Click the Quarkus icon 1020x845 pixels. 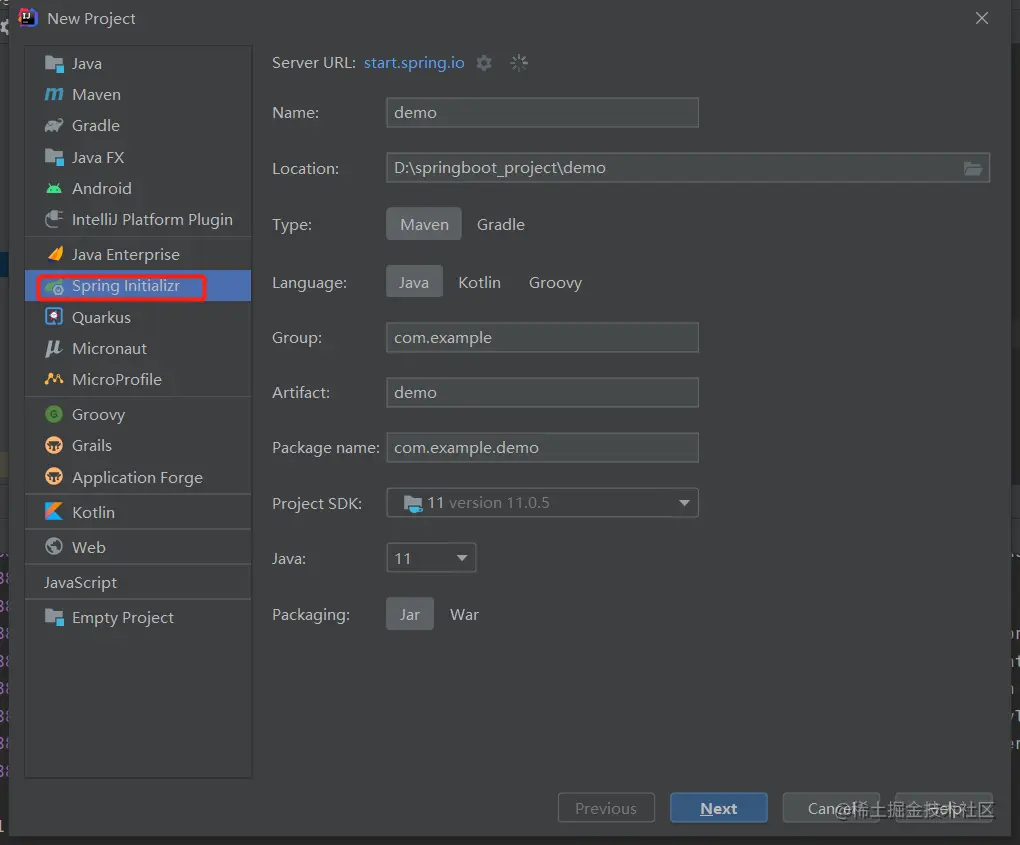click(54, 317)
